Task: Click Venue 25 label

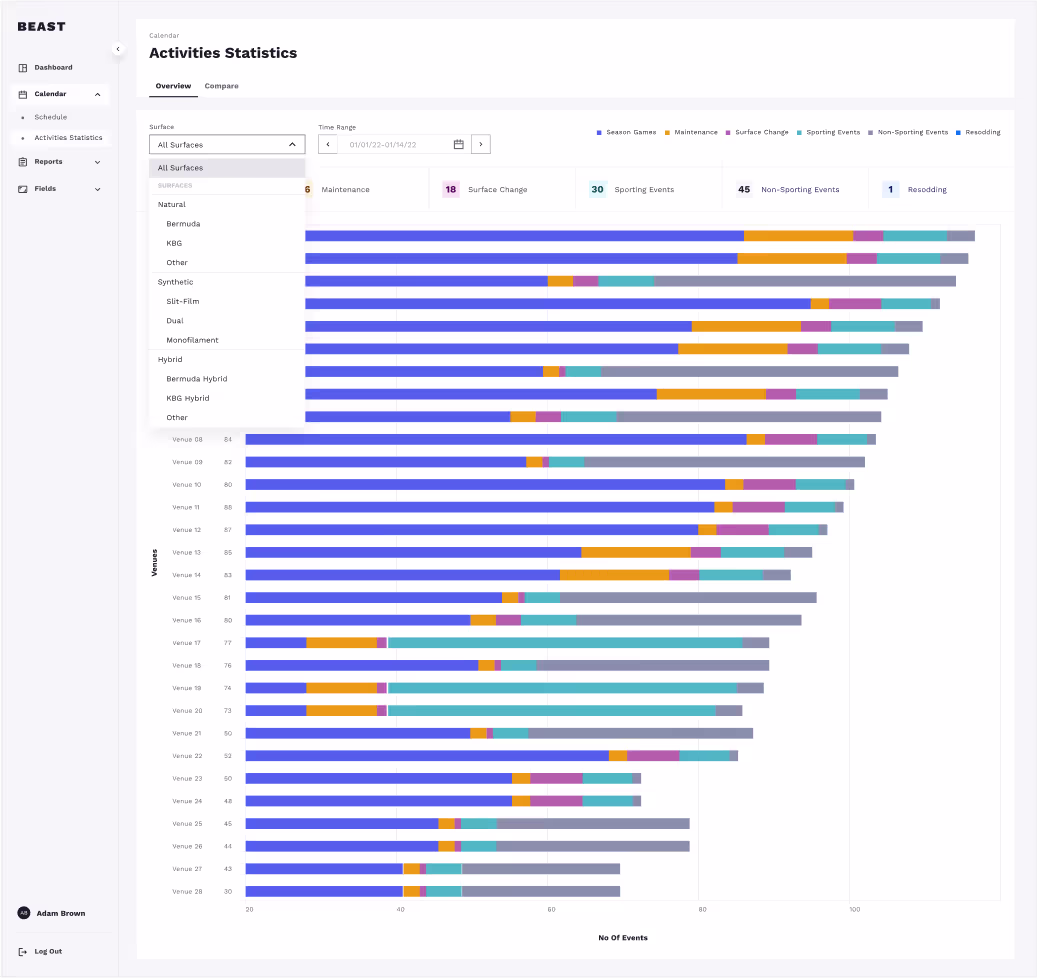Action: pyautogui.click(x=187, y=824)
